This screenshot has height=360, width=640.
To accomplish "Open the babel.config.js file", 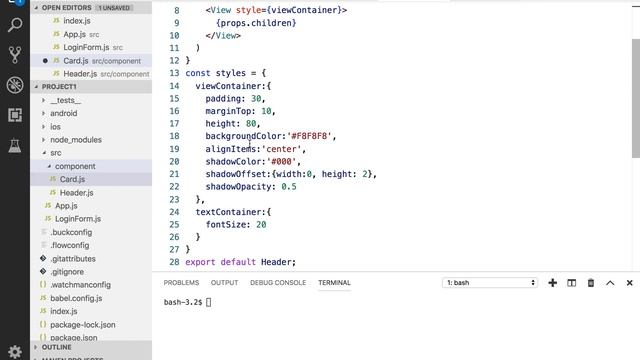I will [x=76, y=298].
